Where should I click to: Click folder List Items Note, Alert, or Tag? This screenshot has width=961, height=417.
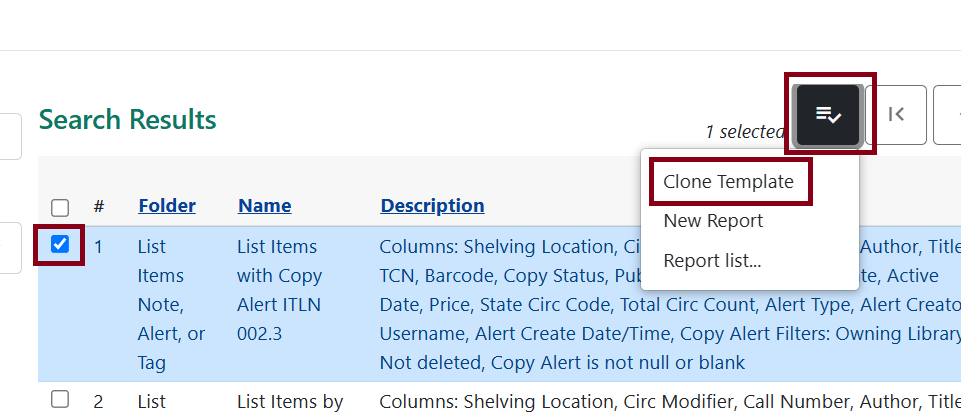171,304
